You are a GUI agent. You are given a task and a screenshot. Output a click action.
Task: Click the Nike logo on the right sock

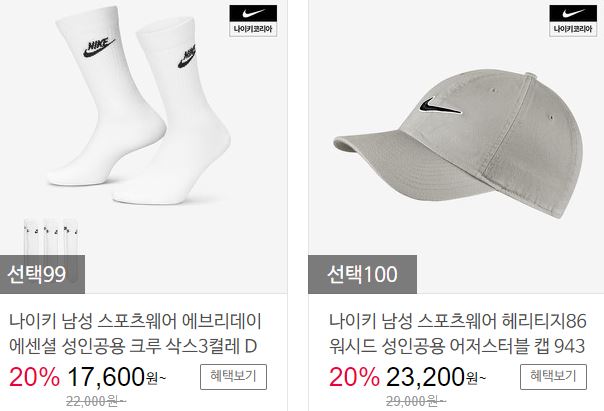pyautogui.click(x=186, y=57)
